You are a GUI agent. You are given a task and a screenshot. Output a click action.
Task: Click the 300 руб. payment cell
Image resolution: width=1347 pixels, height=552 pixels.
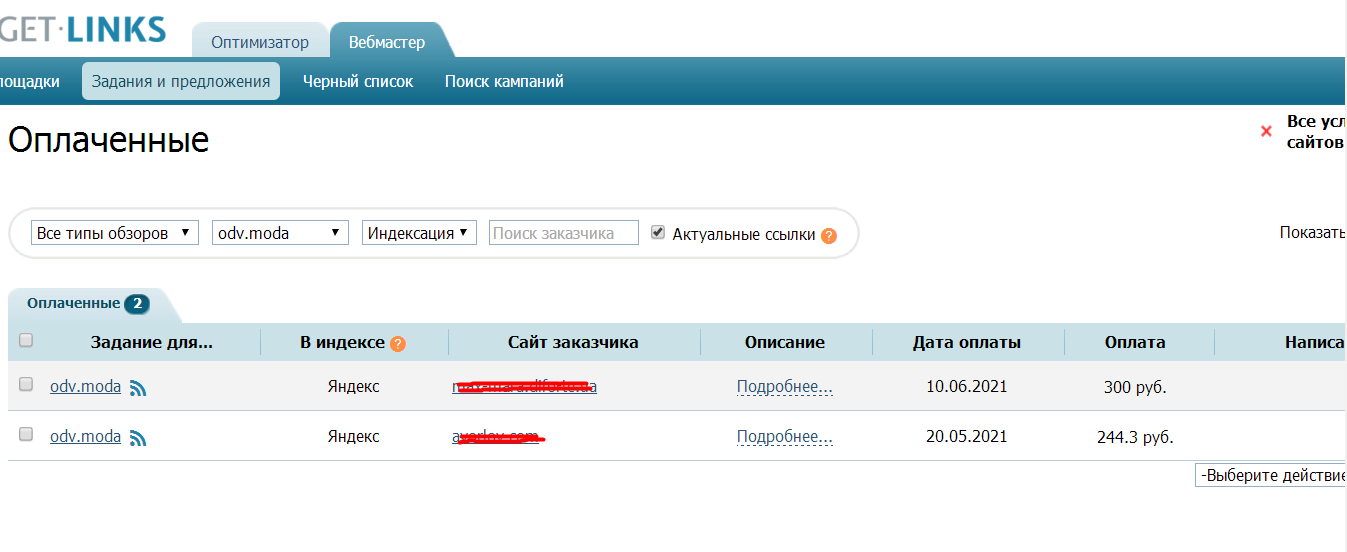[x=1135, y=387]
